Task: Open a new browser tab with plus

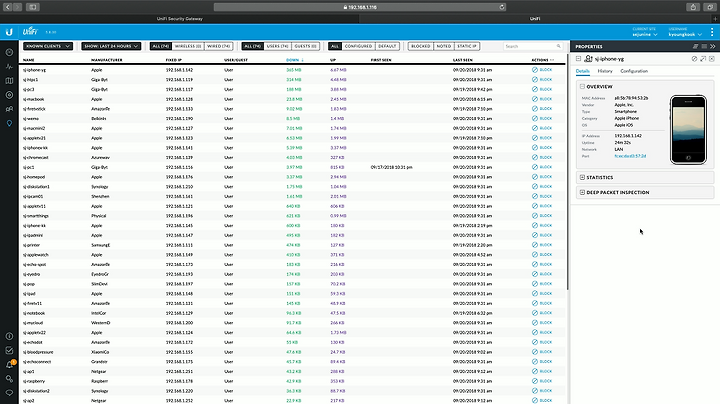Action: pyautogui.click(x=715, y=19)
